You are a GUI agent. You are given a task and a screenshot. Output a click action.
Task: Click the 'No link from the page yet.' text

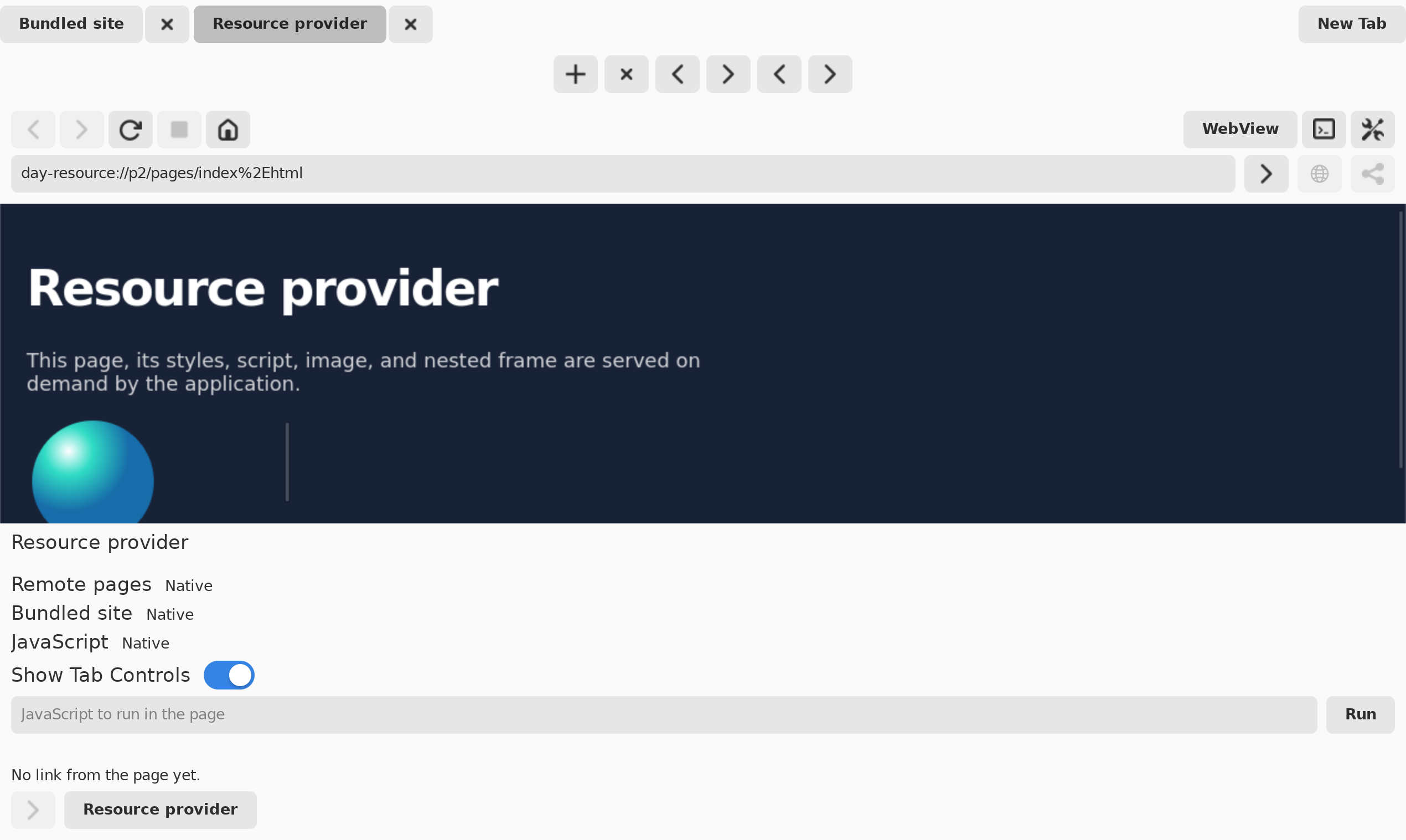point(105,774)
